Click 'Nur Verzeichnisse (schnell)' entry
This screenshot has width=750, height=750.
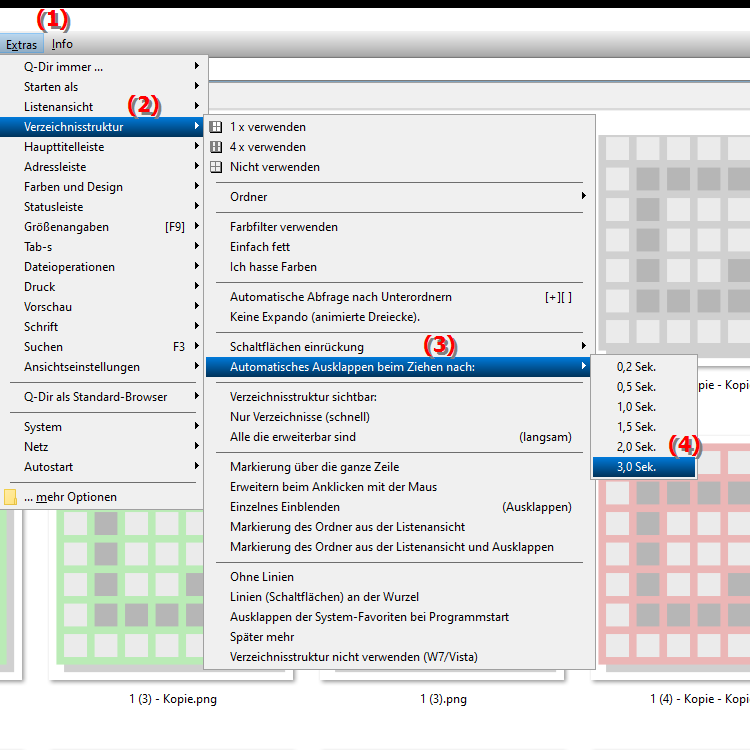point(299,417)
